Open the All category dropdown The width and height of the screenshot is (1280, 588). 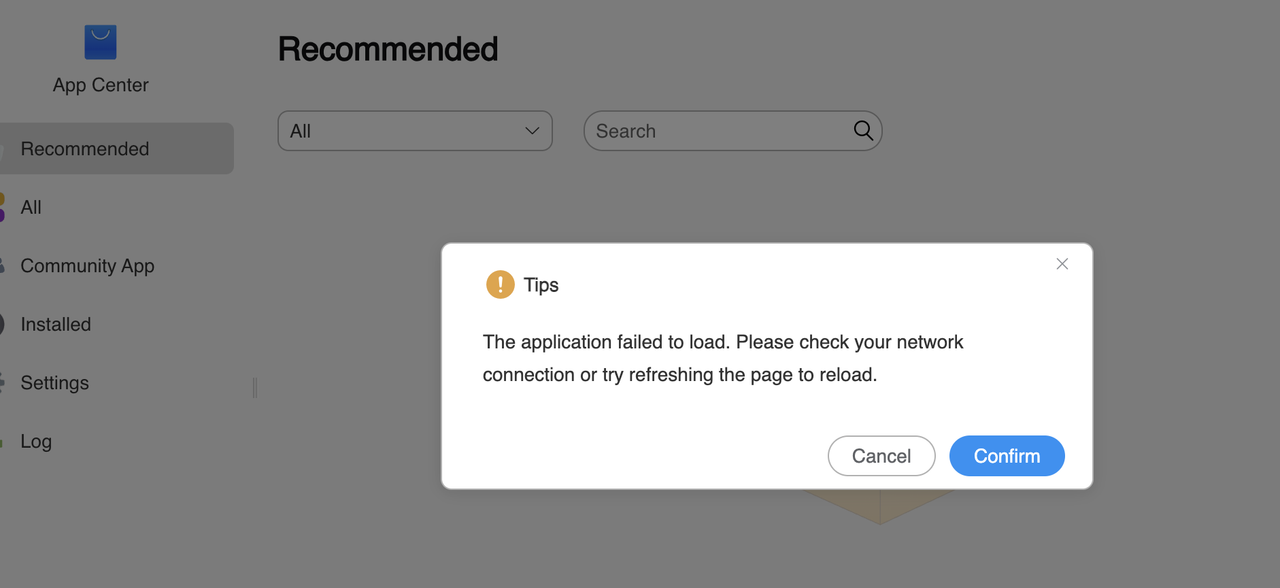click(x=415, y=131)
